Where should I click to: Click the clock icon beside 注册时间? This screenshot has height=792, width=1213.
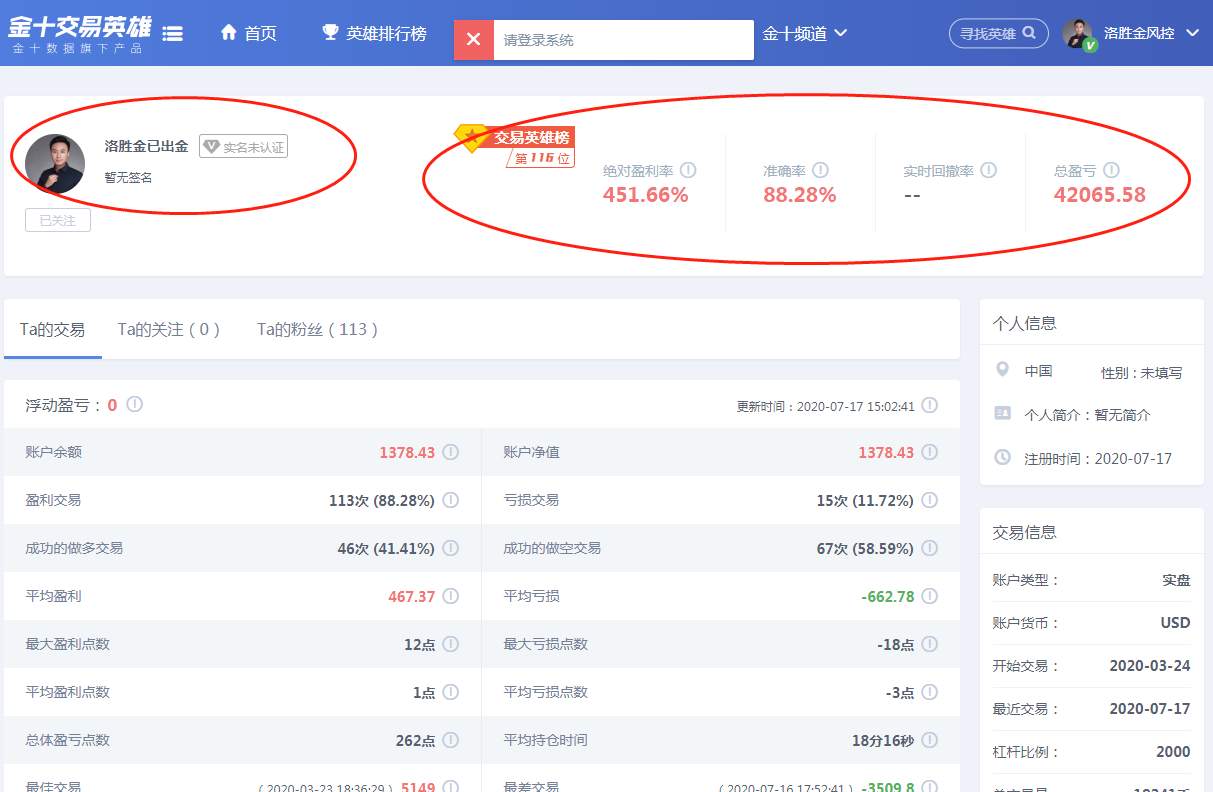pos(1003,457)
